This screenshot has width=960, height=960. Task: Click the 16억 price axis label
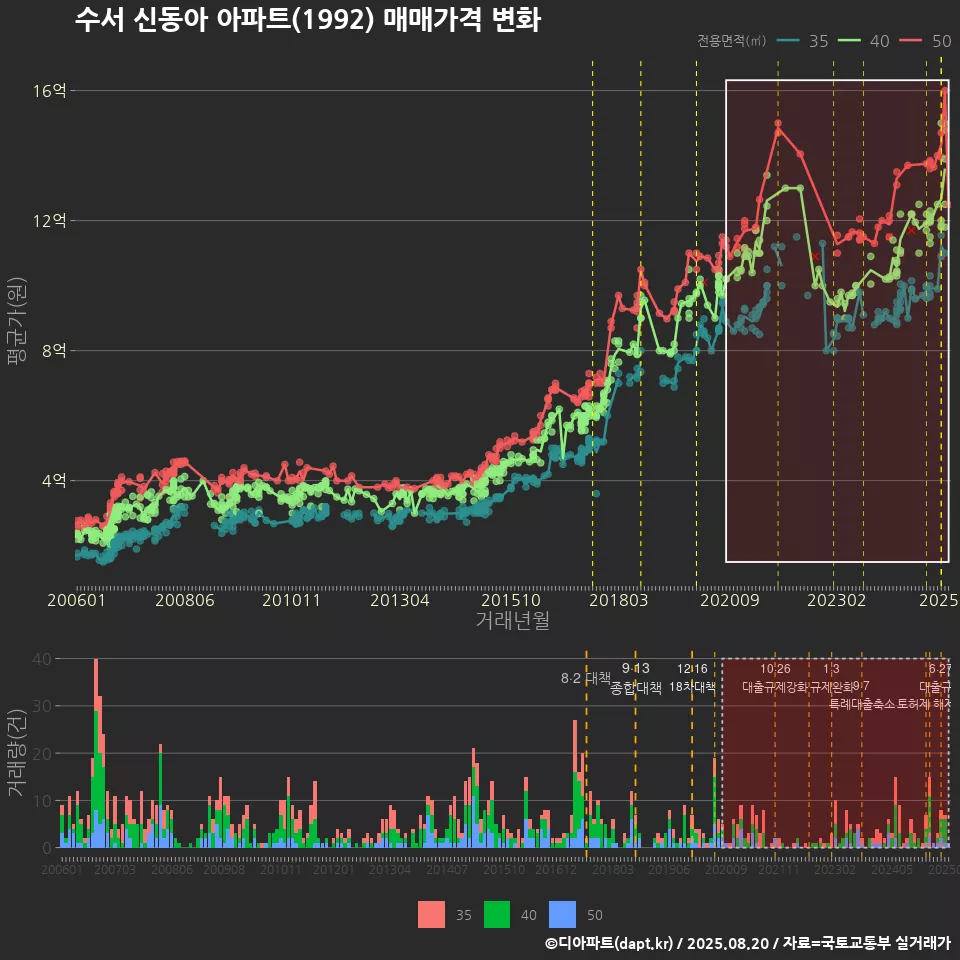50,91
